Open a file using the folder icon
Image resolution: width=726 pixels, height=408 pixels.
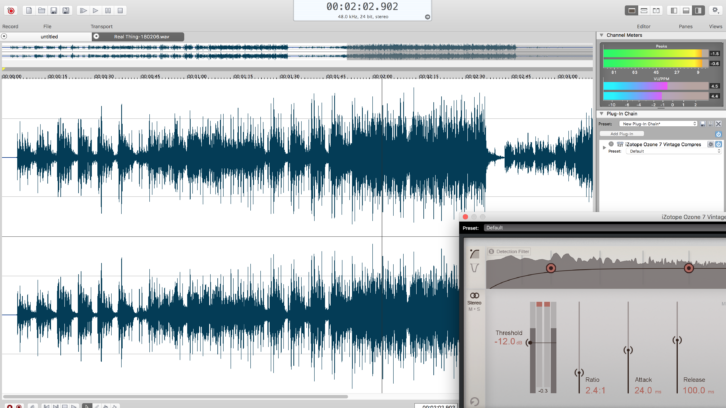coord(41,10)
